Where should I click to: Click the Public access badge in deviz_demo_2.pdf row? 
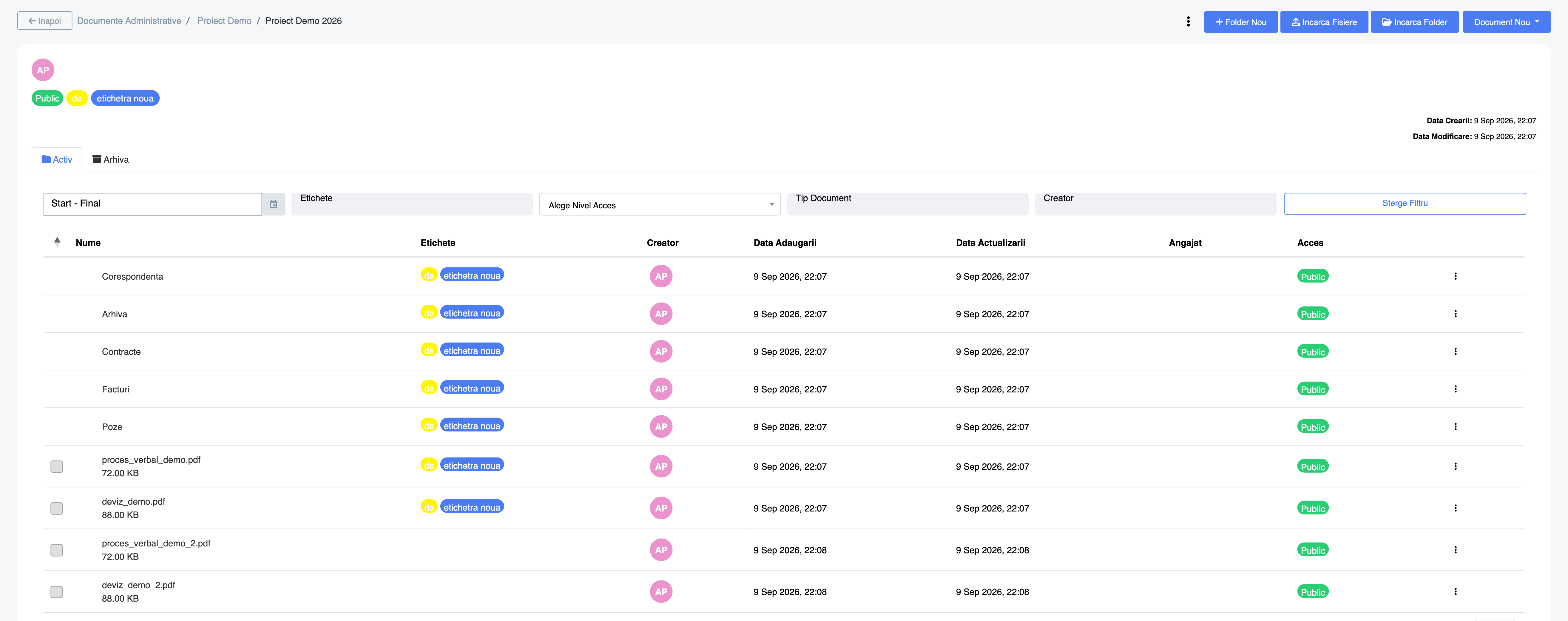[x=1312, y=592]
